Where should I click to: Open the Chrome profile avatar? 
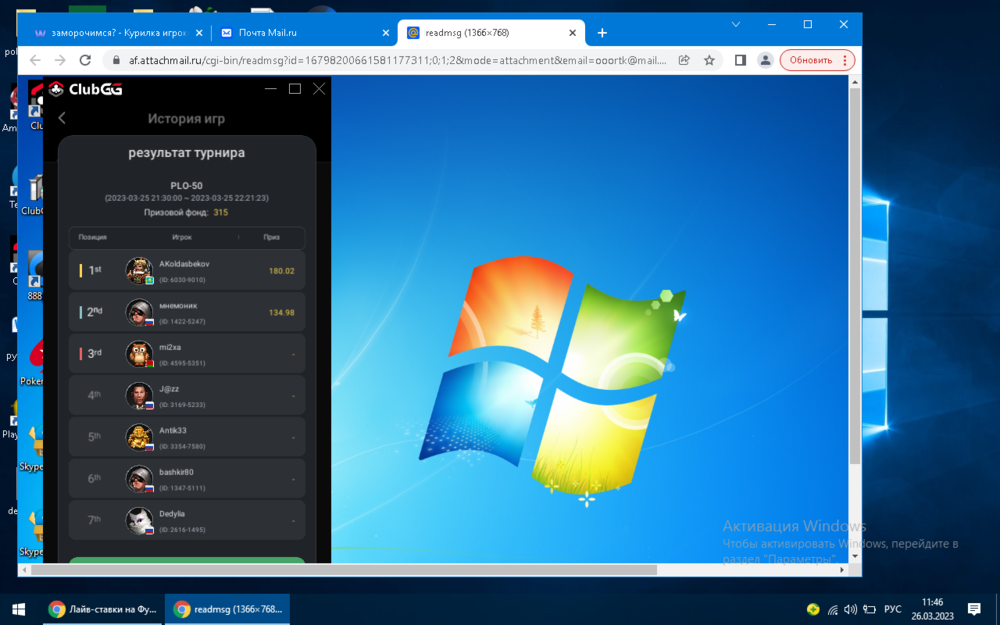[x=765, y=60]
